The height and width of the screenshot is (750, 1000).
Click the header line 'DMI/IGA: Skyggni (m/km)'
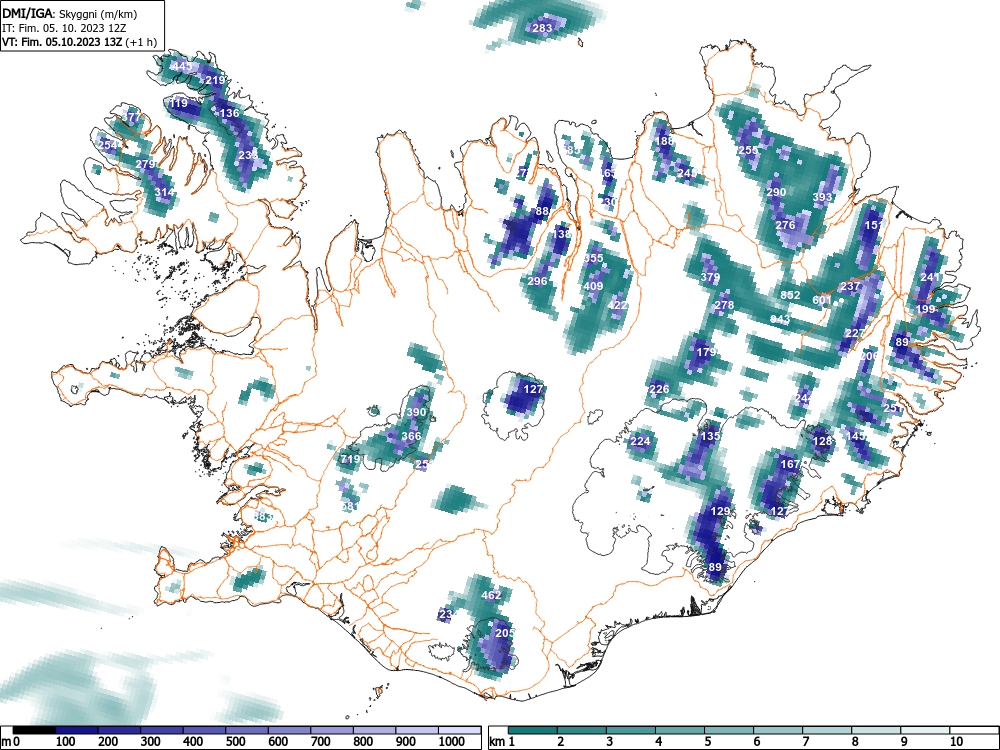(x=70, y=13)
